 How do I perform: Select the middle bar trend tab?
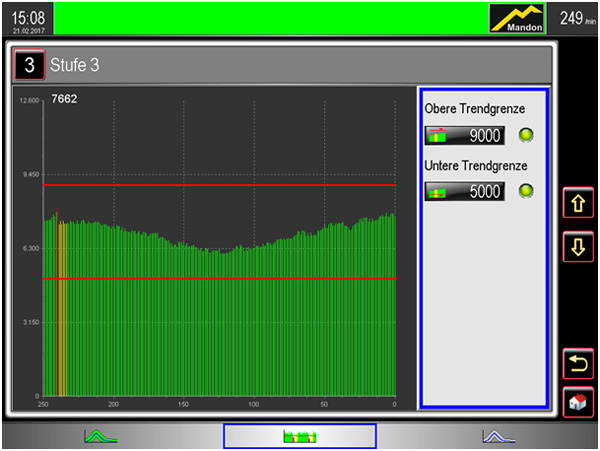[299, 436]
